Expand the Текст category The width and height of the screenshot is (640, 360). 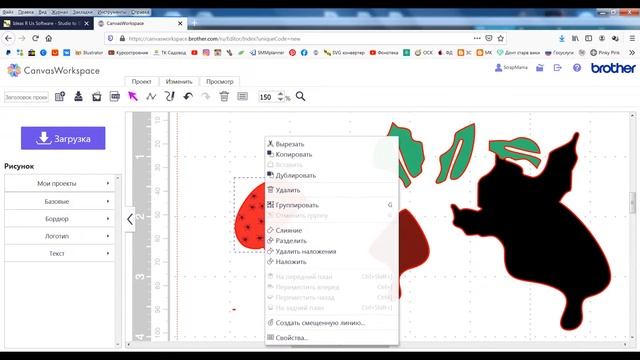pos(60,253)
